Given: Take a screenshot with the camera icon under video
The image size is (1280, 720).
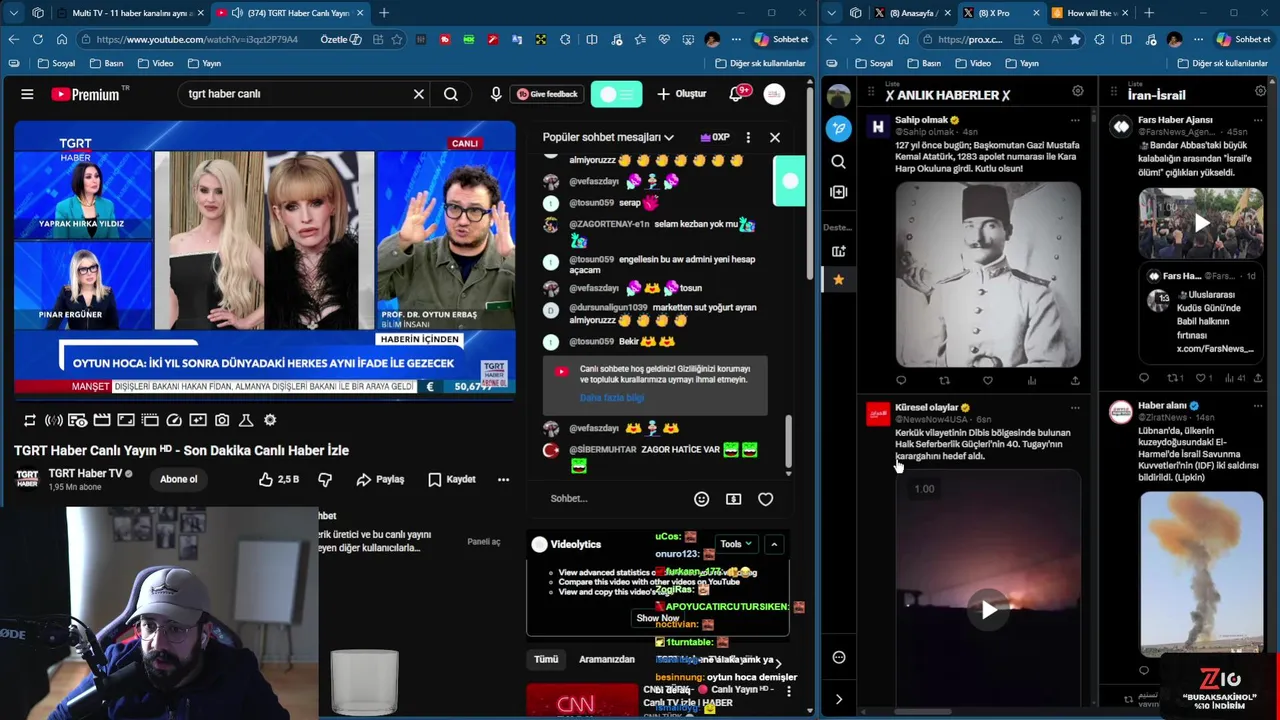Looking at the screenshot, I should (x=222, y=421).
